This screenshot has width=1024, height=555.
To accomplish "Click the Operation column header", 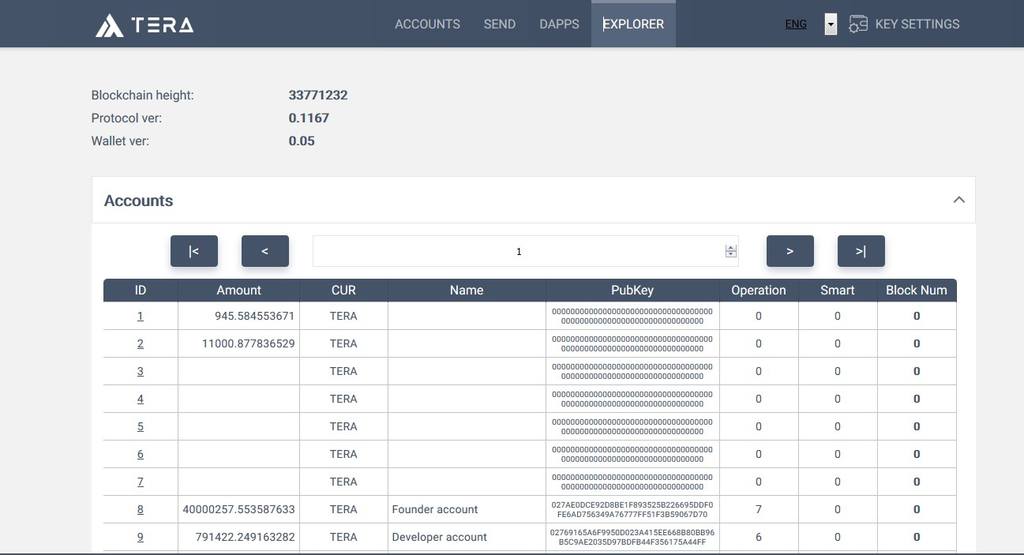I will (x=758, y=290).
